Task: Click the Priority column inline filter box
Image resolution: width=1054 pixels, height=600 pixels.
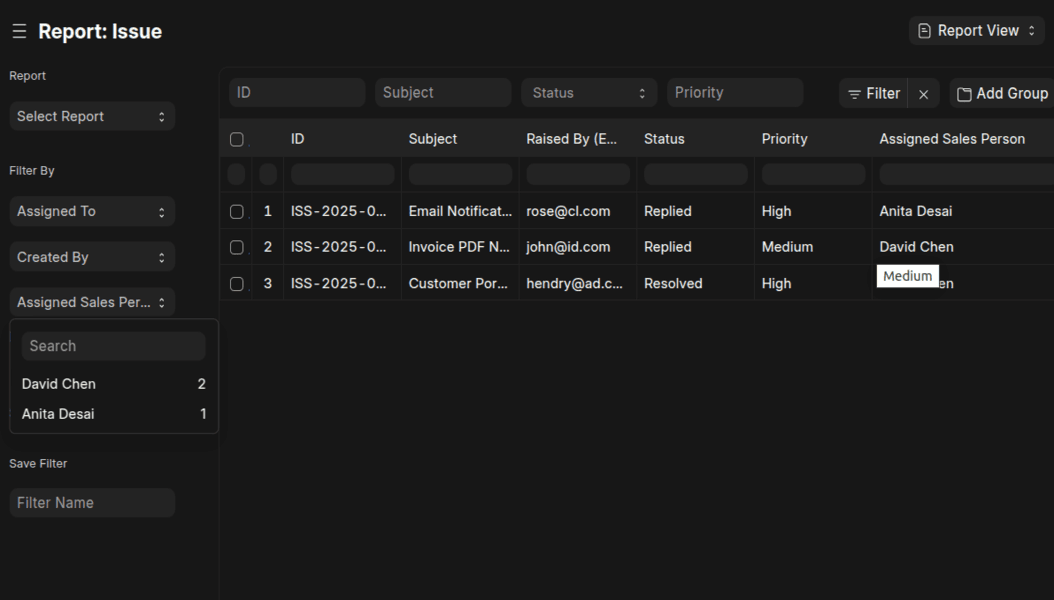Action: tap(813, 175)
